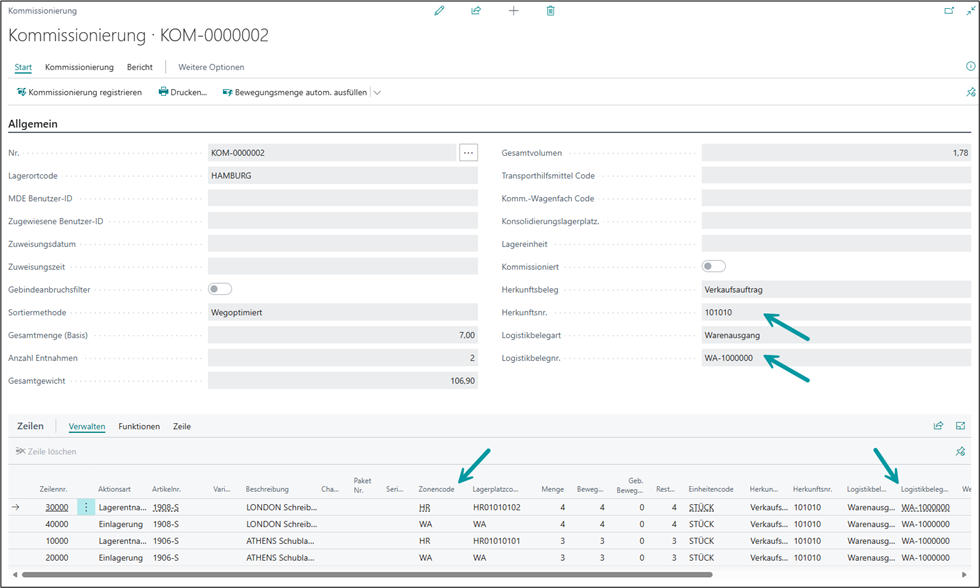The height and width of the screenshot is (588, 980).
Task: Open the ellipsis lookup beside Nr. field
Action: [468, 153]
